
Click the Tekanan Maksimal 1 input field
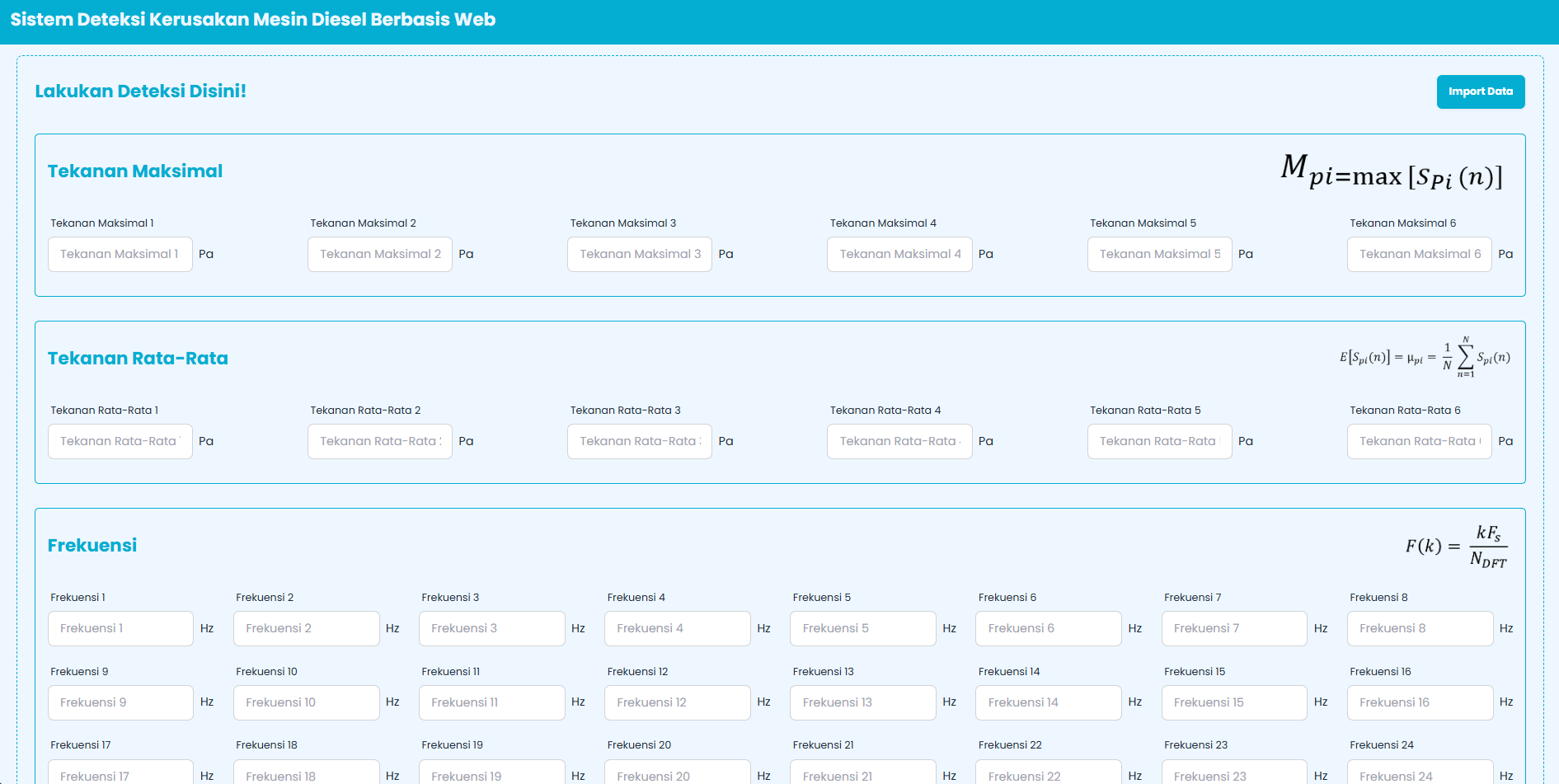tap(120, 254)
